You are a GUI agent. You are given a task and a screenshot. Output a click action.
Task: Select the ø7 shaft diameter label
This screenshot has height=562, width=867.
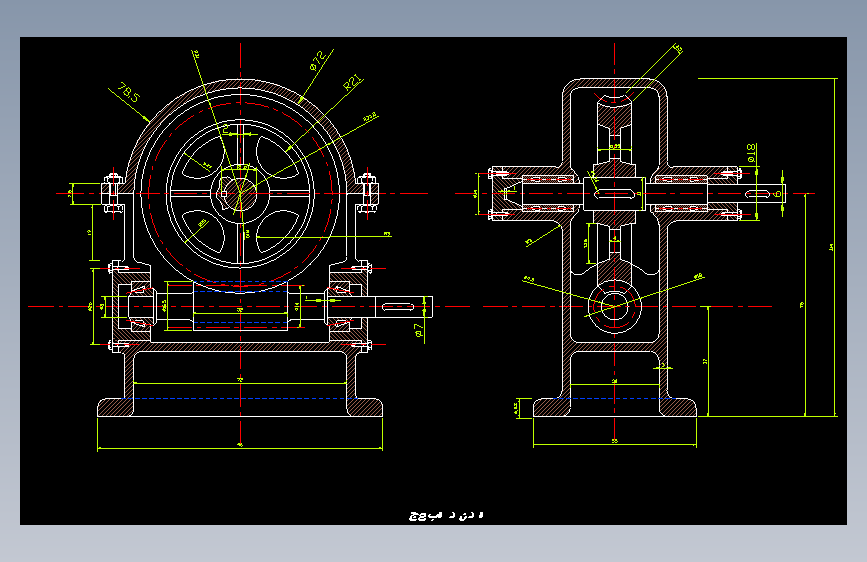[x=419, y=330]
